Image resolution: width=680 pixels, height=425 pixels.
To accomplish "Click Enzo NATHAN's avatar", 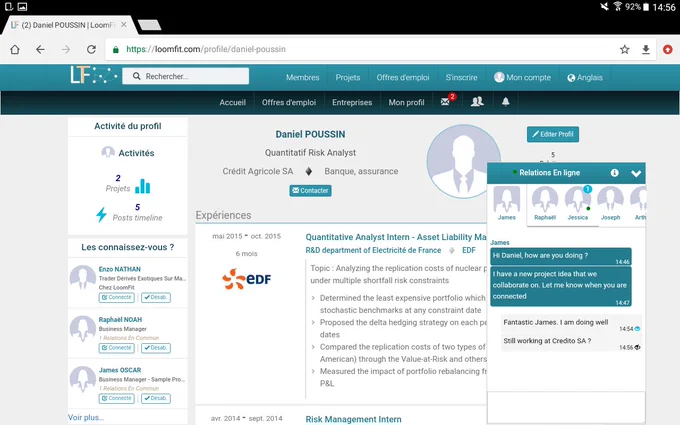I will click(x=82, y=278).
